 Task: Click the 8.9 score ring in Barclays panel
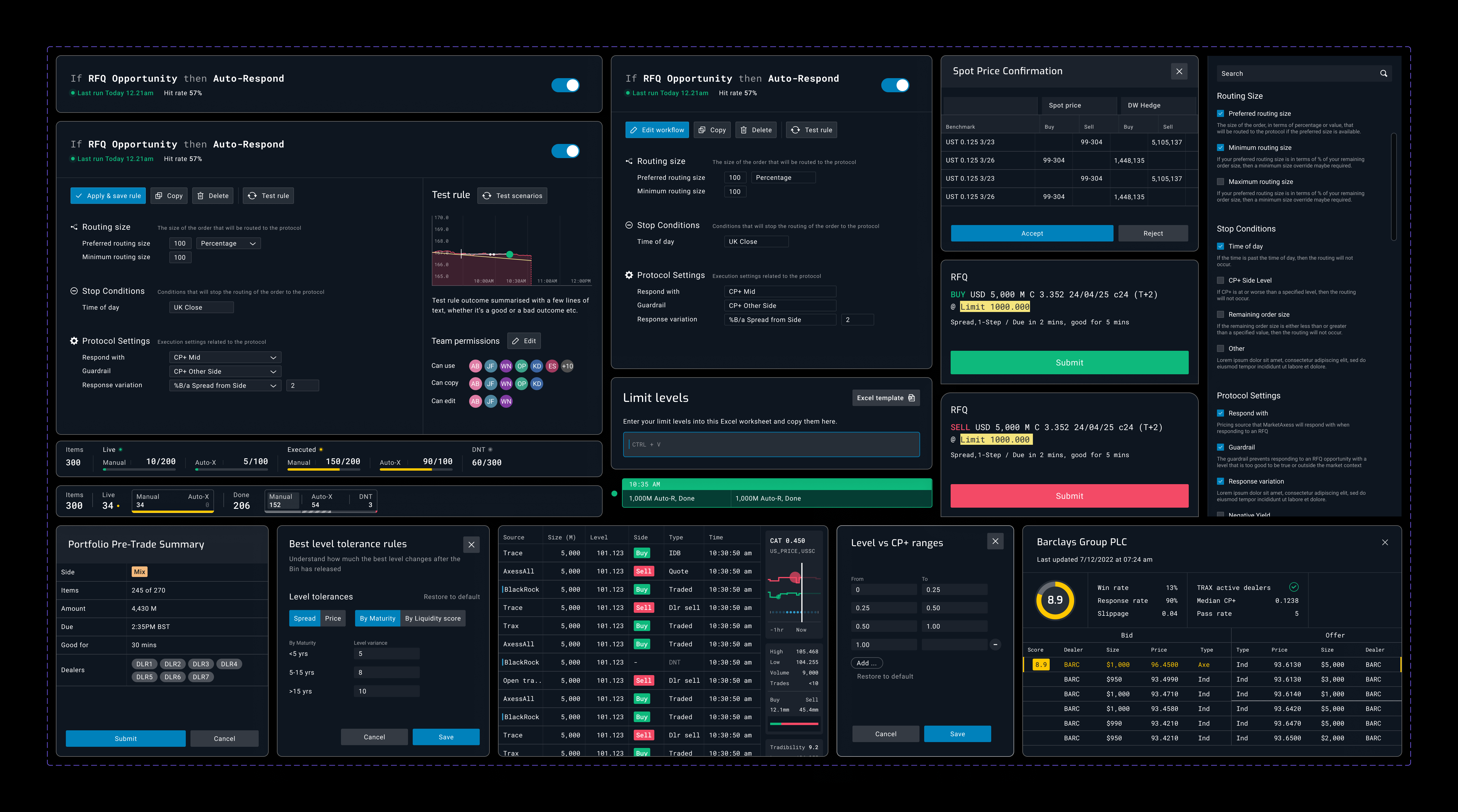pyautogui.click(x=1055, y=600)
